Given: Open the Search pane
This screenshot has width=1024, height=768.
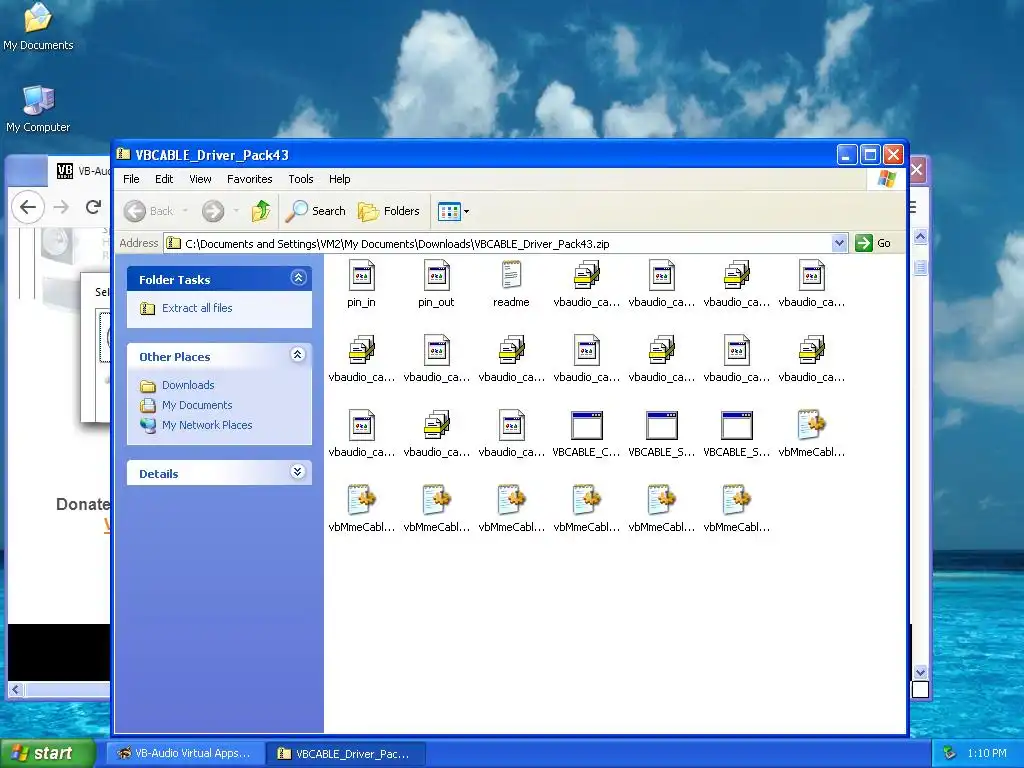Looking at the screenshot, I should pos(317,211).
